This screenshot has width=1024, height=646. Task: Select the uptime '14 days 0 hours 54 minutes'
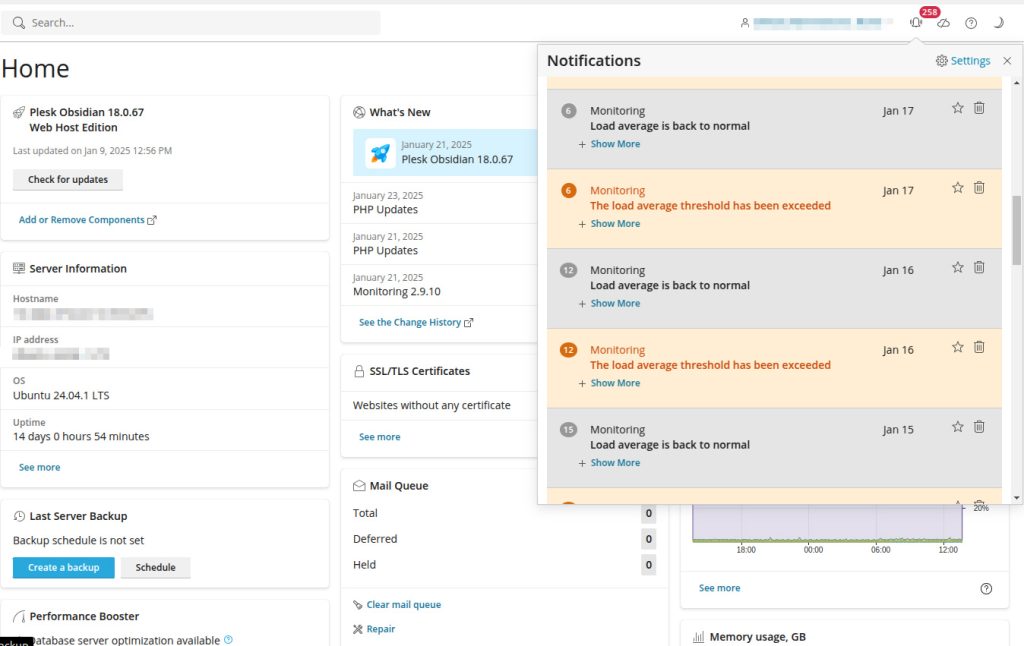pyautogui.click(x=81, y=436)
